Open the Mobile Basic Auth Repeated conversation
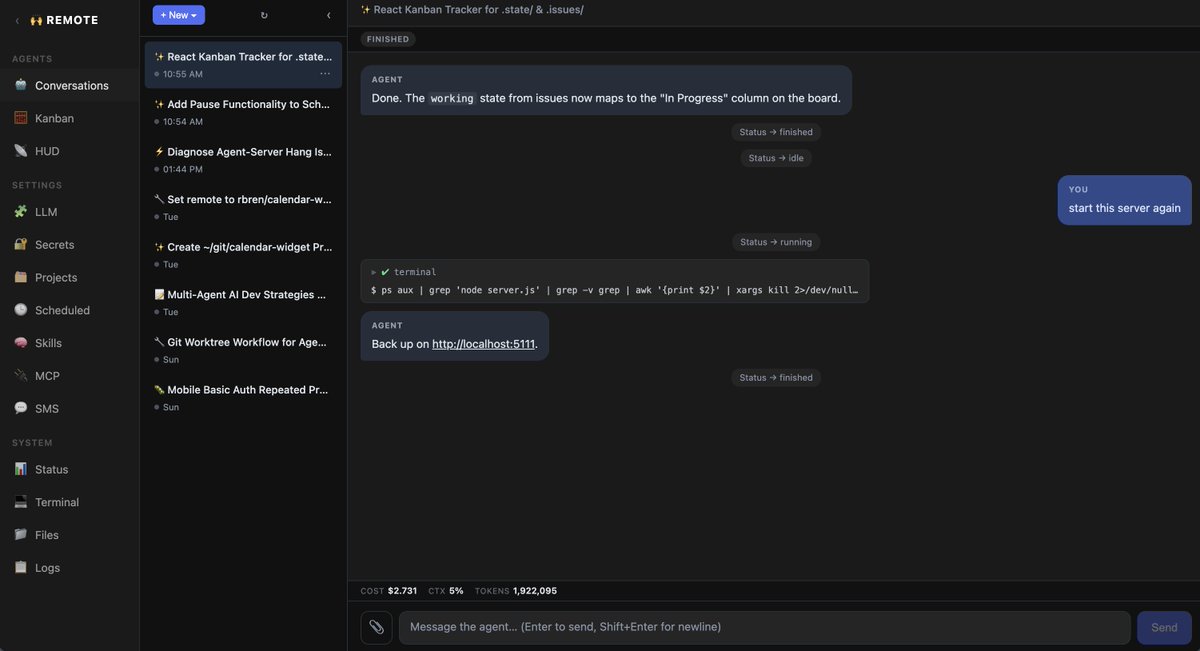The width and height of the screenshot is (1200, 651). tap(243, 397)
